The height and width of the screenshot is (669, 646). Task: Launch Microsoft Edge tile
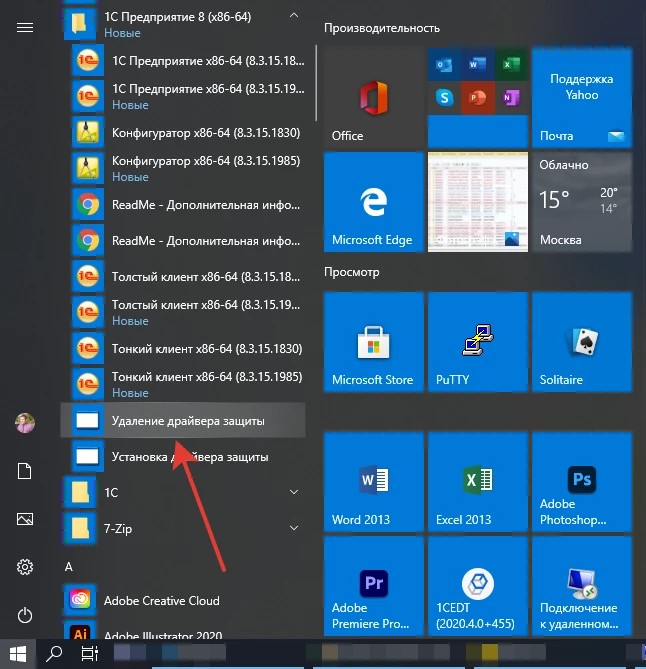pyautogui.click(x=373, y=201)
